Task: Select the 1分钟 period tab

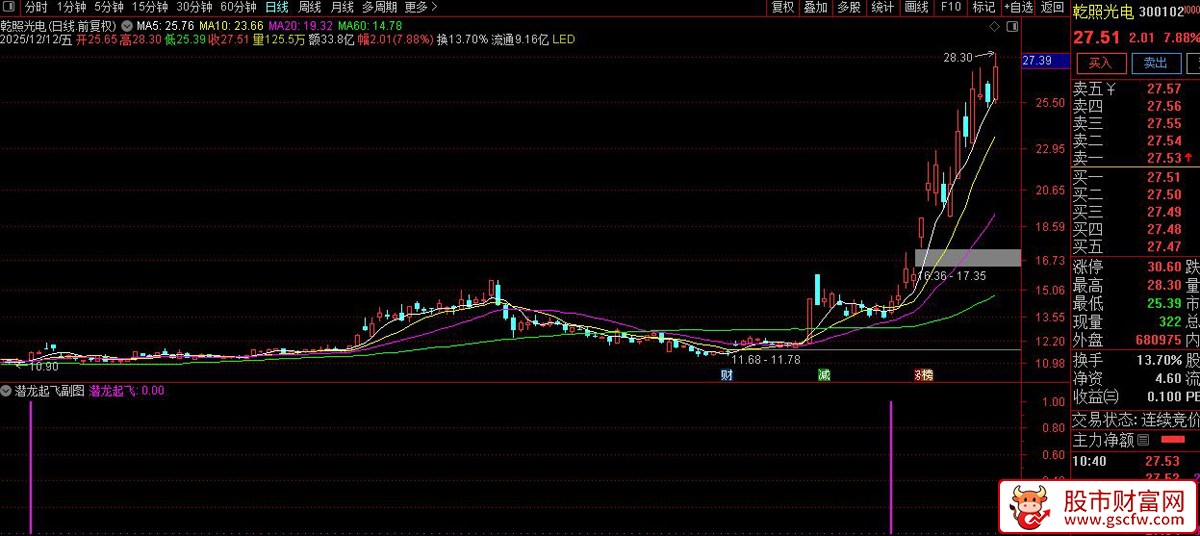Action: pyautogui.click(x=72, y=7)
